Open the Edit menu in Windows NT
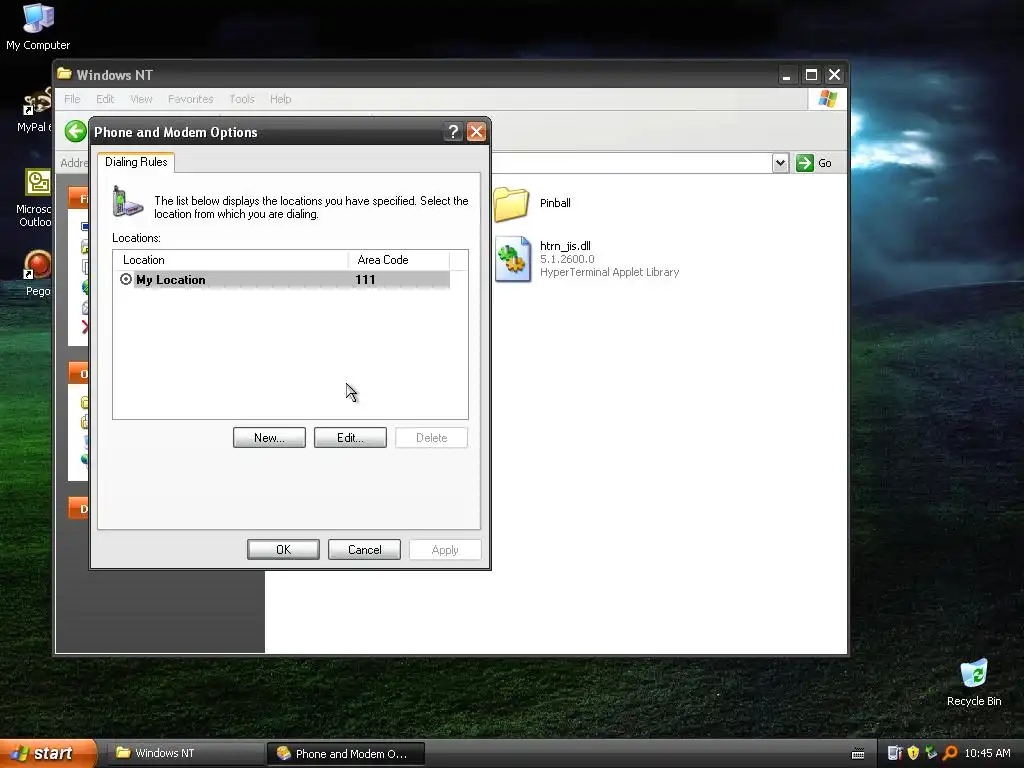 pyautogui.click(x=105, y=99)
